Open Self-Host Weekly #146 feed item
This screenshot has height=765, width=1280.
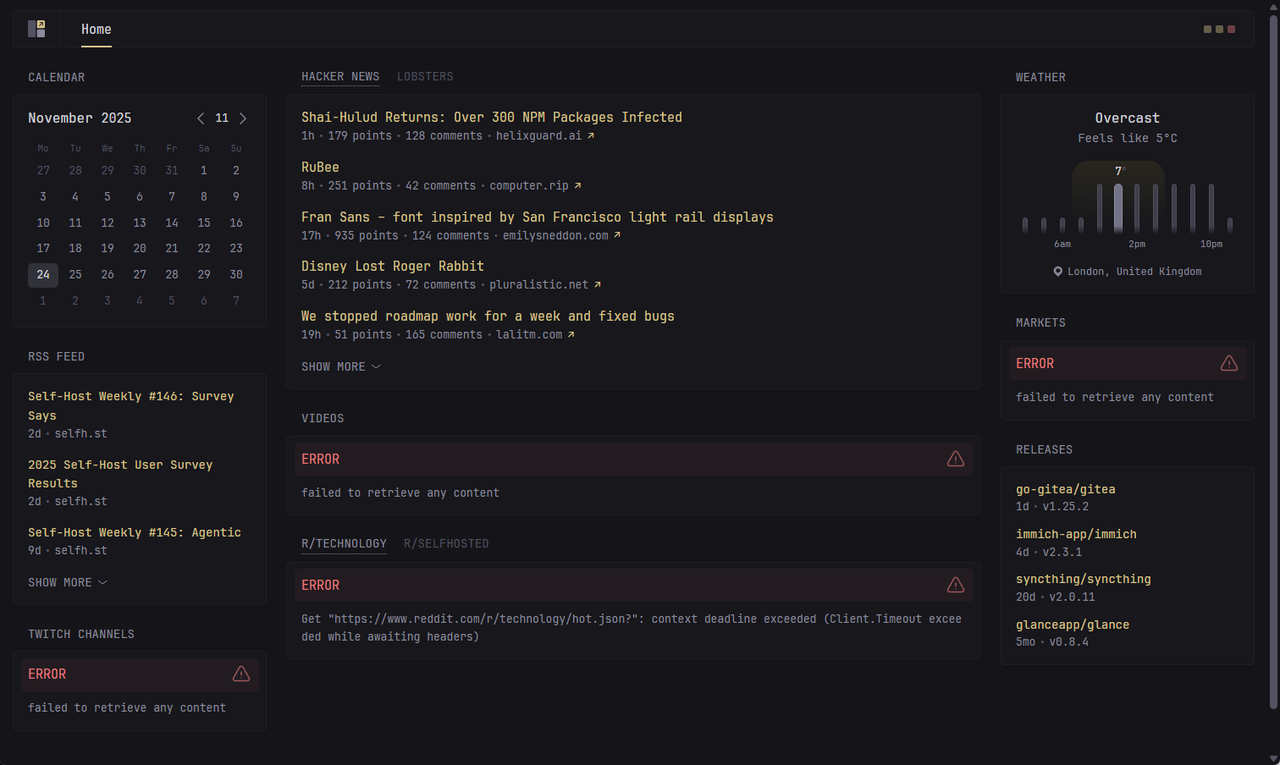pos(131,406)
